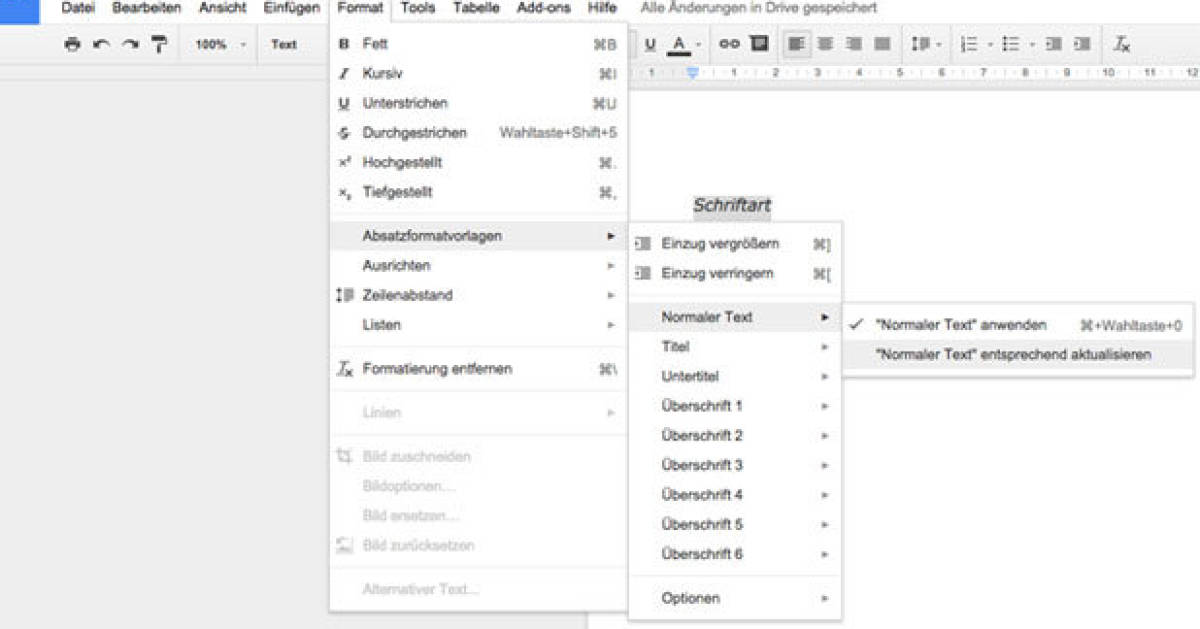Click the print icon in toolbar
This screenshot has width=1200, height=629.
point(72,44)
